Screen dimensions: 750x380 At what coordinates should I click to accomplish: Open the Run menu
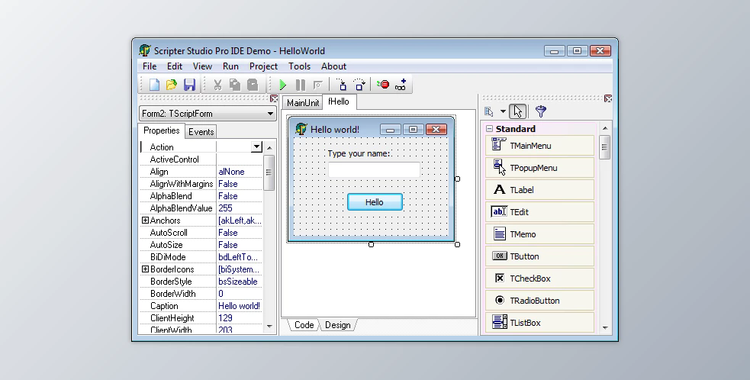[231, 66]
